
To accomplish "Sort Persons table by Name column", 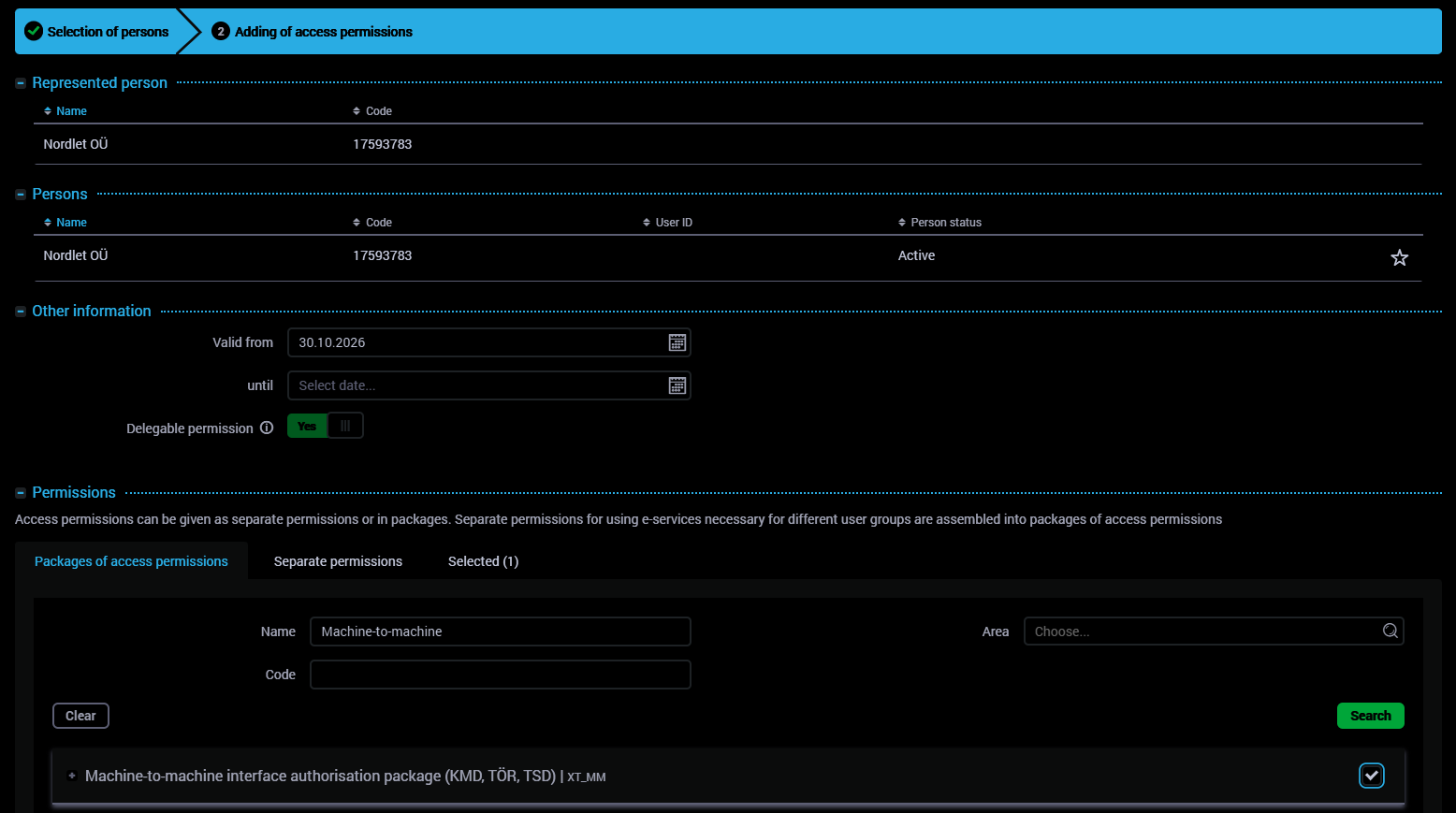I will point(66,222).
